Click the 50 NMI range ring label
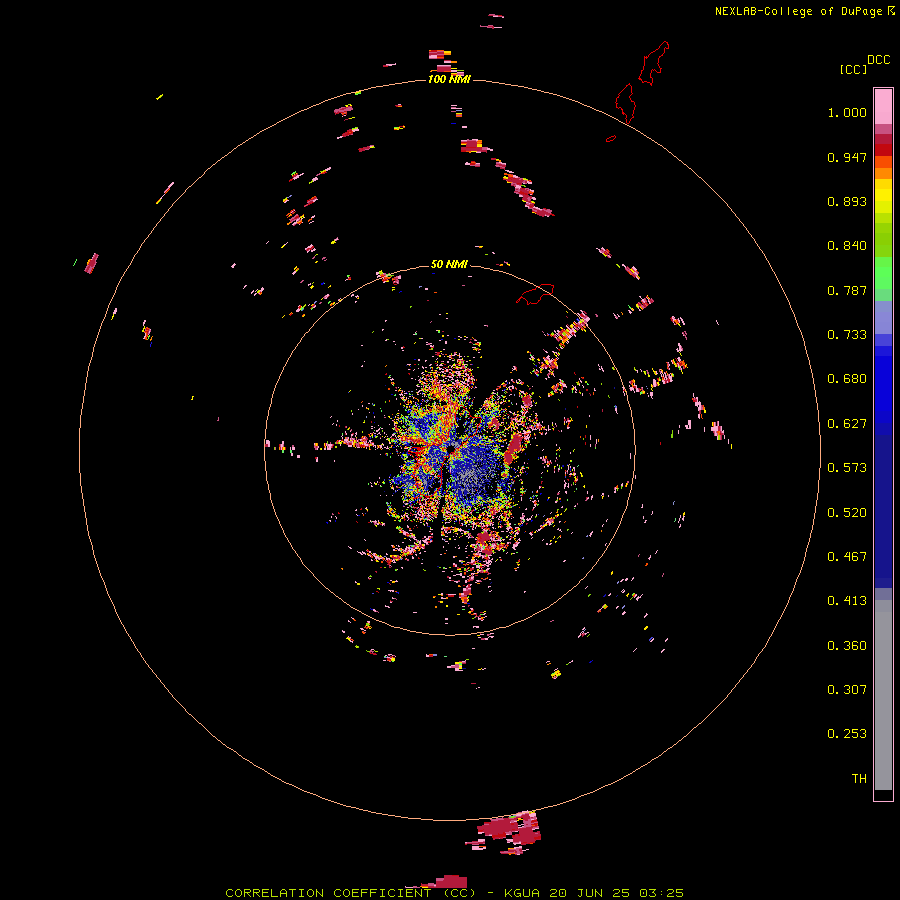This screenshot has width=900, height=900. coord(449,264)
